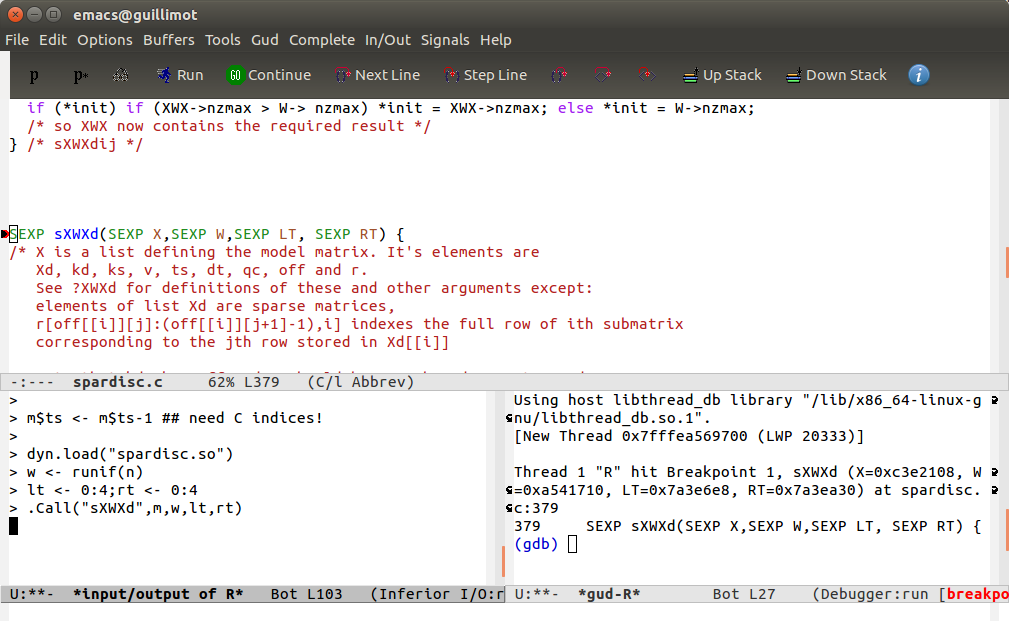Open the Gud menu
The height and width of the screenshot is (621, 1009).
pyautogui.click(x=265, y=40)
